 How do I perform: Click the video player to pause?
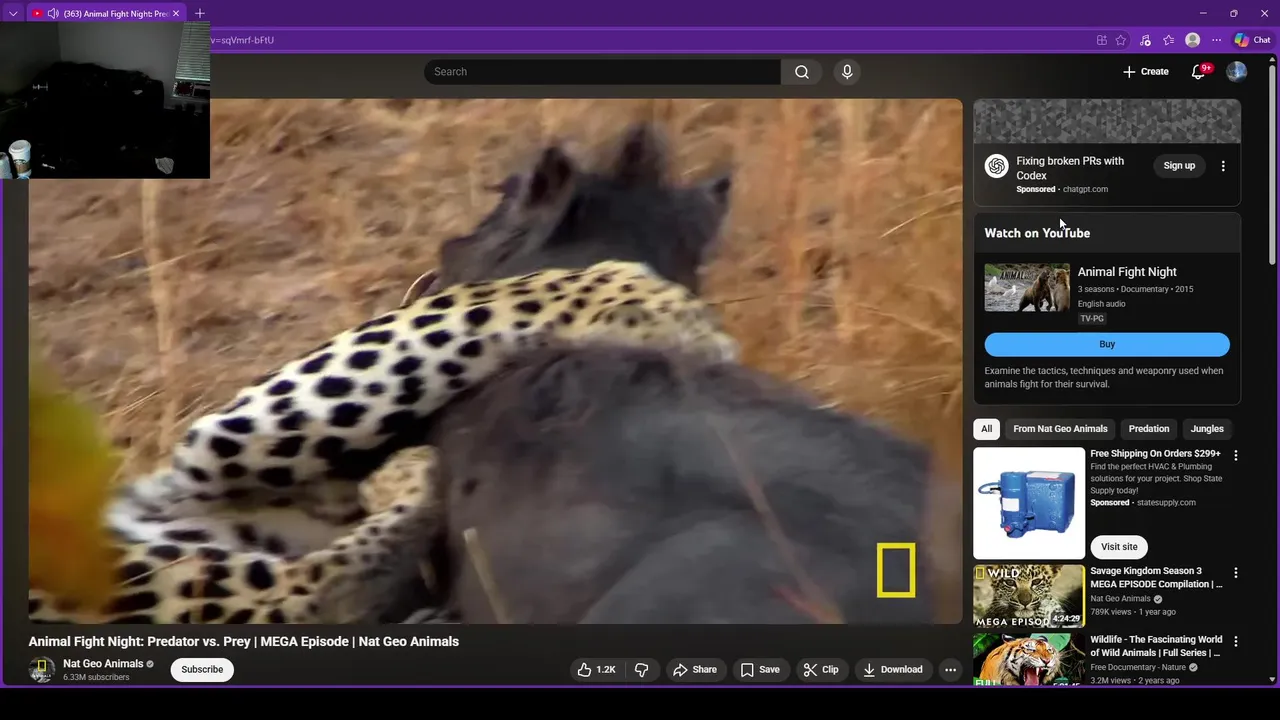tap(495, 361)
